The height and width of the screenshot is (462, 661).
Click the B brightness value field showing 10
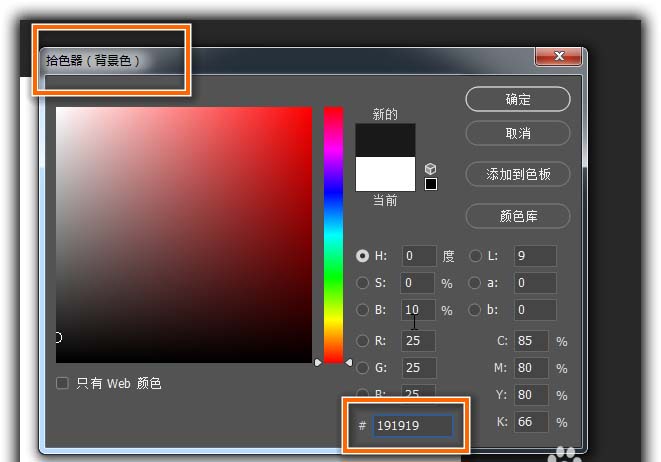[x=418, y=310]
